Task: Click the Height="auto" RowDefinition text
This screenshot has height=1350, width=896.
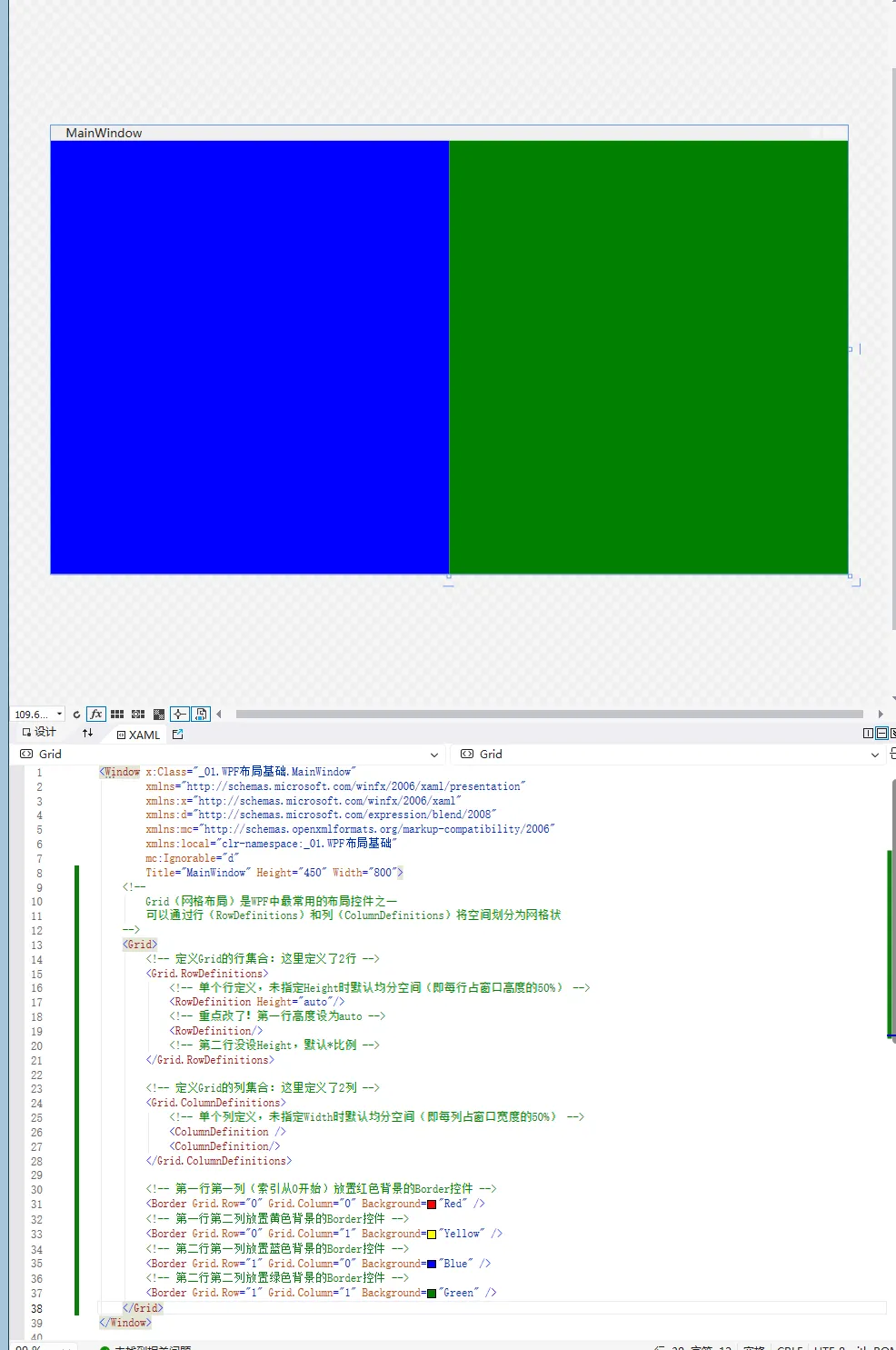Action: [257, 1002]
